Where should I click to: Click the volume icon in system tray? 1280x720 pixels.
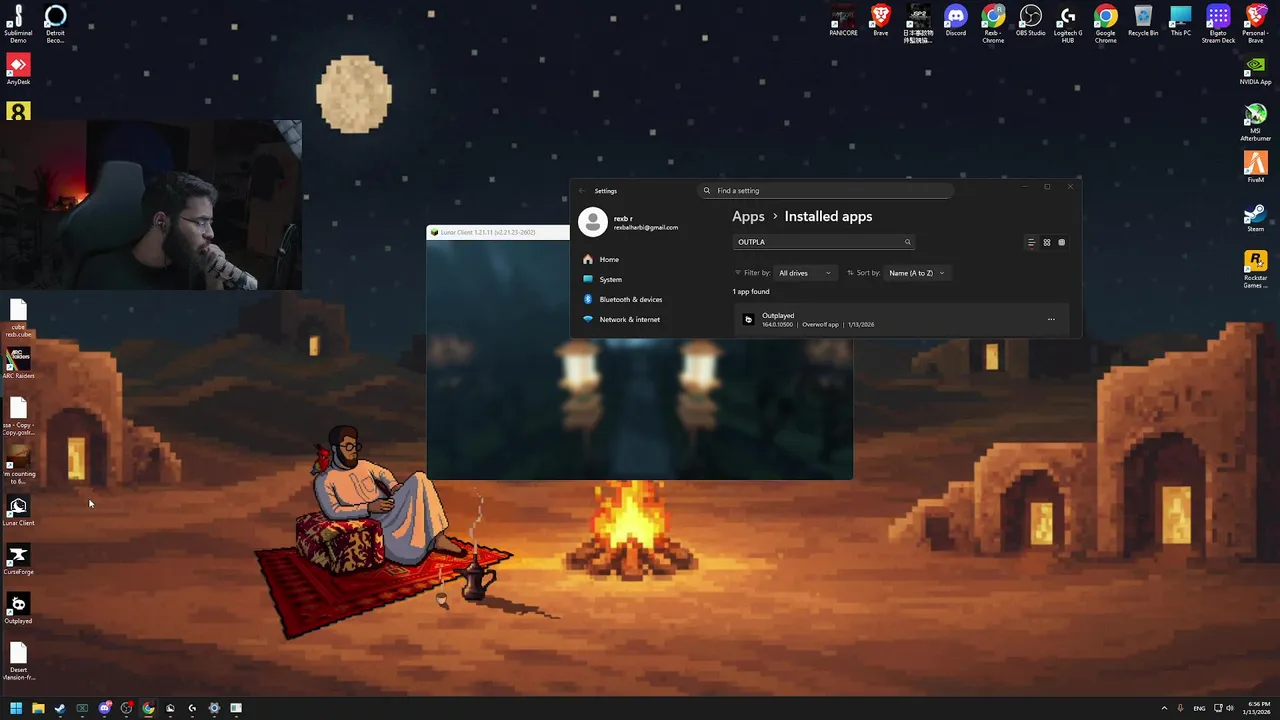[1230, 708]
